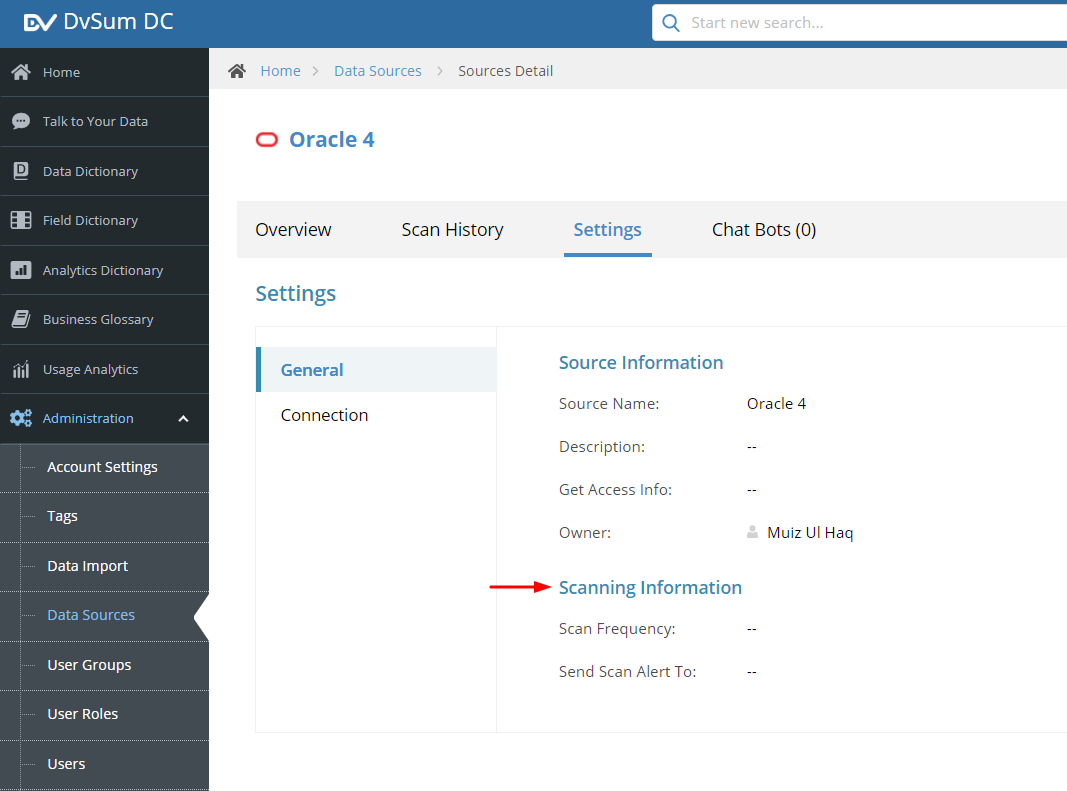Click the Business Glossary book icon
This screenshot has width=1067, height=791.
(21, 319)
